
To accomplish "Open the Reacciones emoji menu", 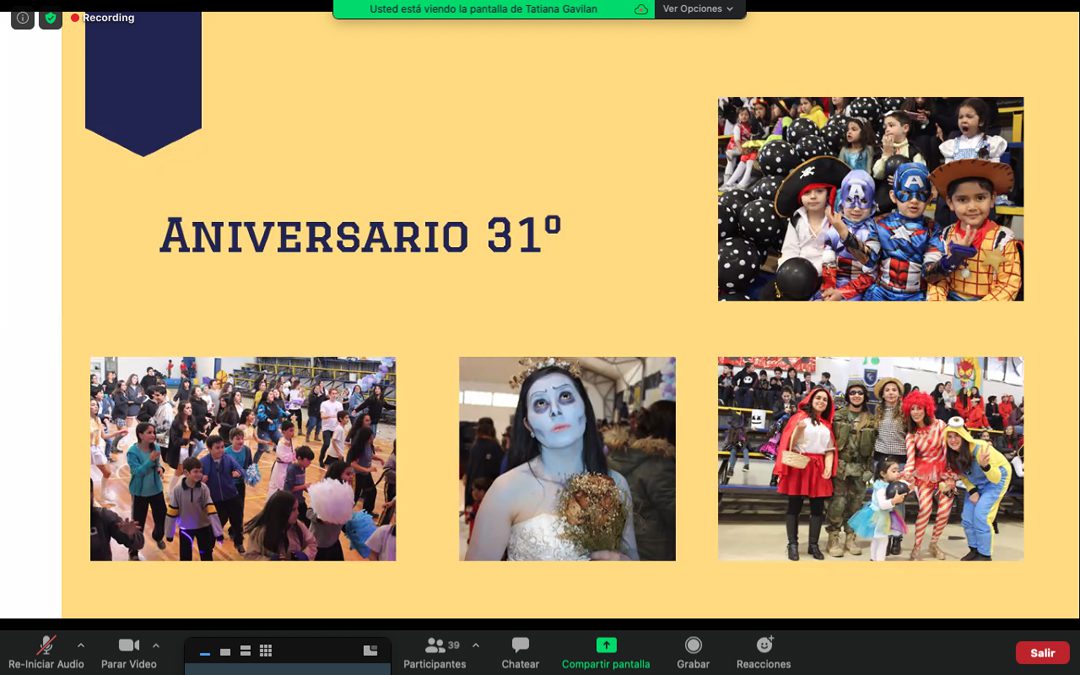I will [x=764, y=645].
